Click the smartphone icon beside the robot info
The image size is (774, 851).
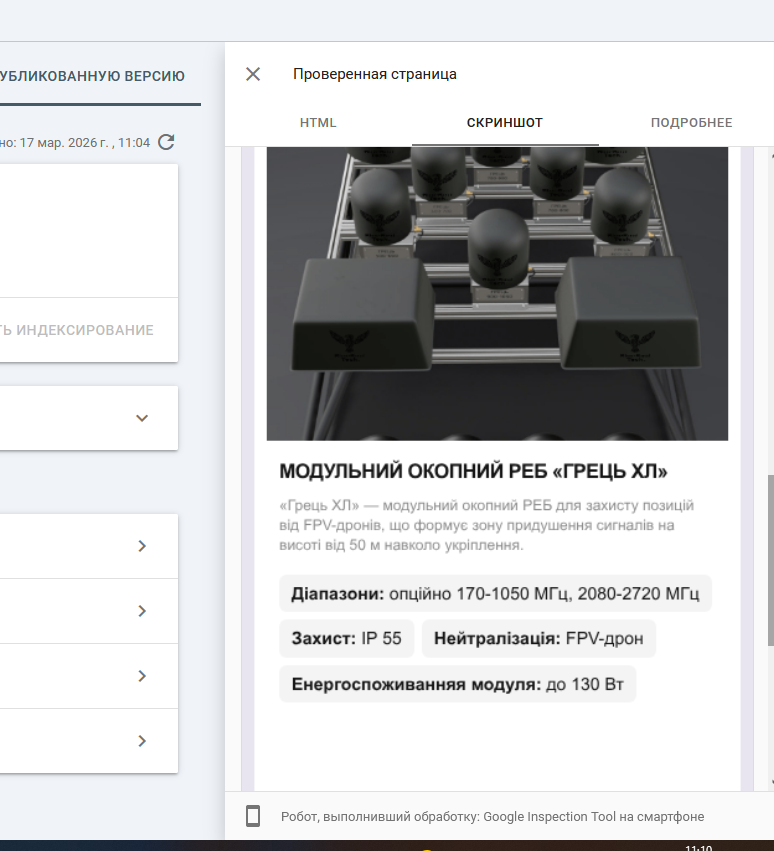click(253, 816)
